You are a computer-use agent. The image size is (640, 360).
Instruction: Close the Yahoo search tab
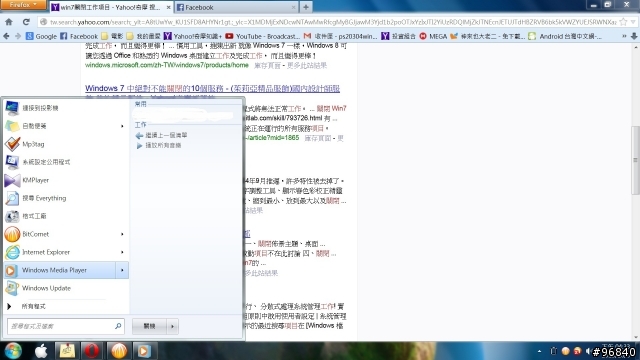point(168,7)
